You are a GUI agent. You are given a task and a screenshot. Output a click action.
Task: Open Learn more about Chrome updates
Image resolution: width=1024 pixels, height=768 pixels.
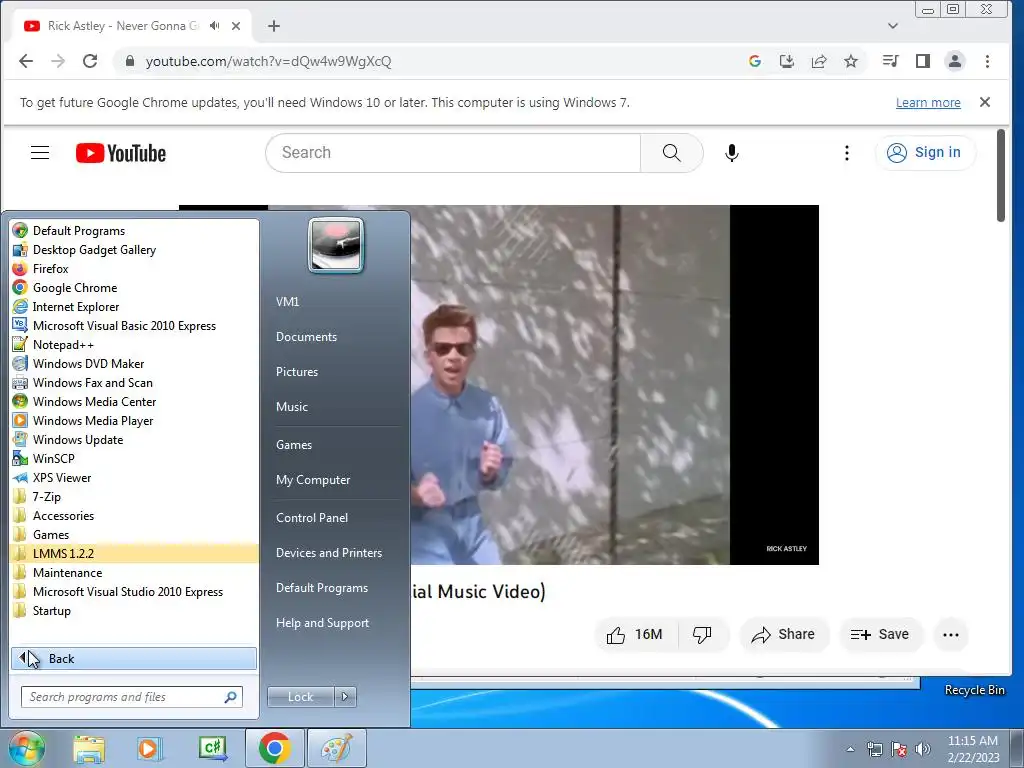pos(927,103)
